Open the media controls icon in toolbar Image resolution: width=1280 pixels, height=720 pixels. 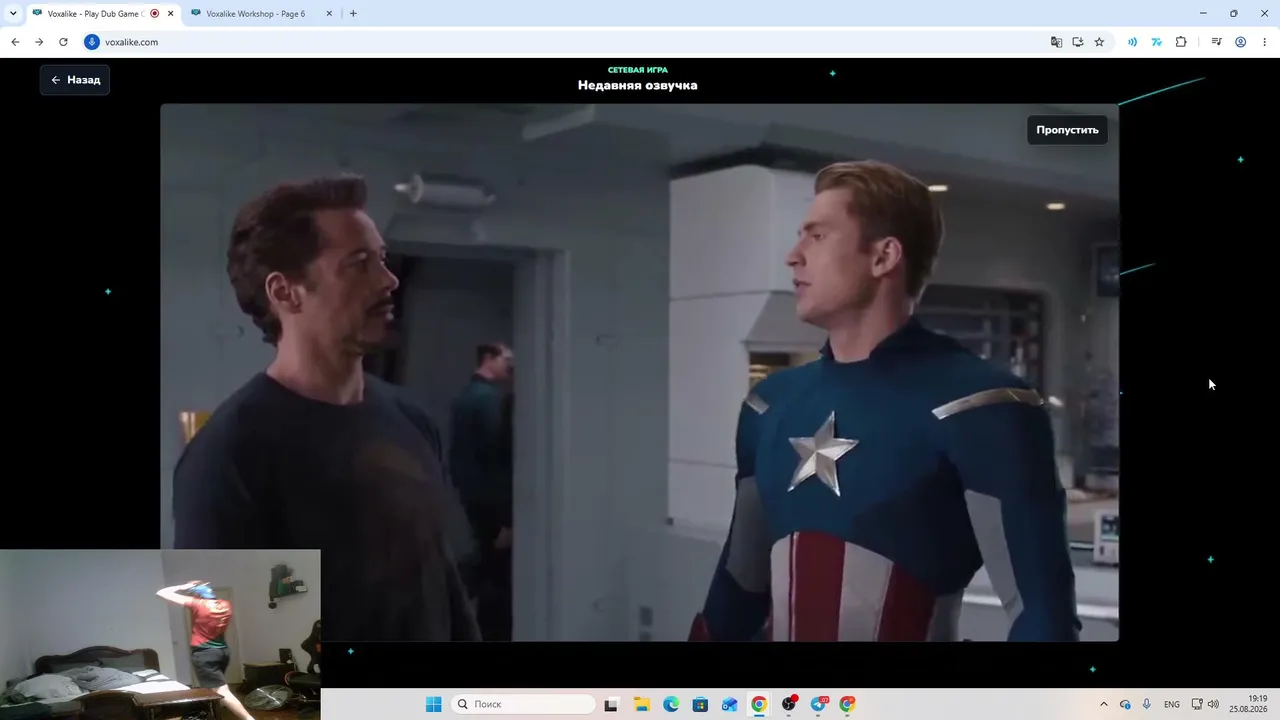[x=1216, y=42]
